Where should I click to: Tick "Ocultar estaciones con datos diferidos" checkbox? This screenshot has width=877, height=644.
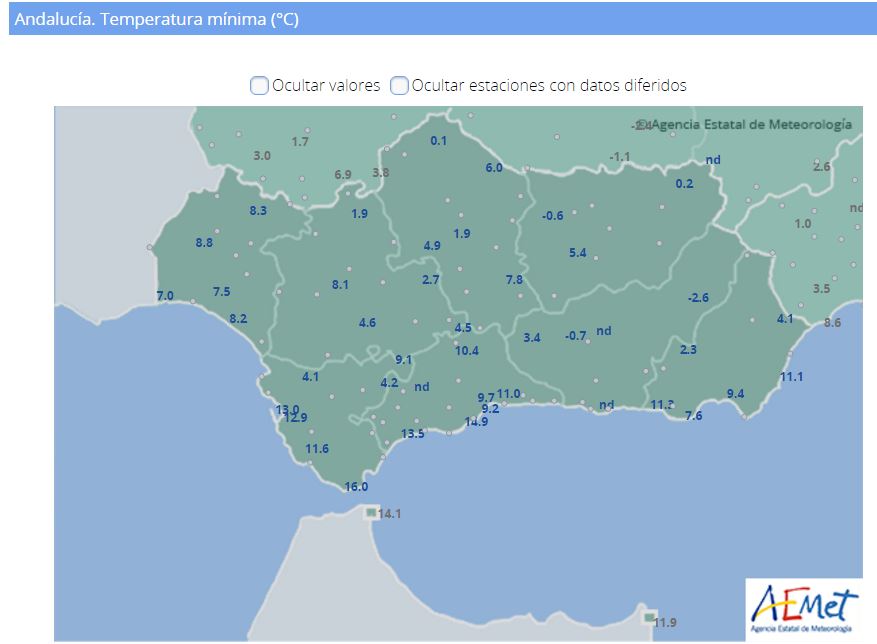399,86
